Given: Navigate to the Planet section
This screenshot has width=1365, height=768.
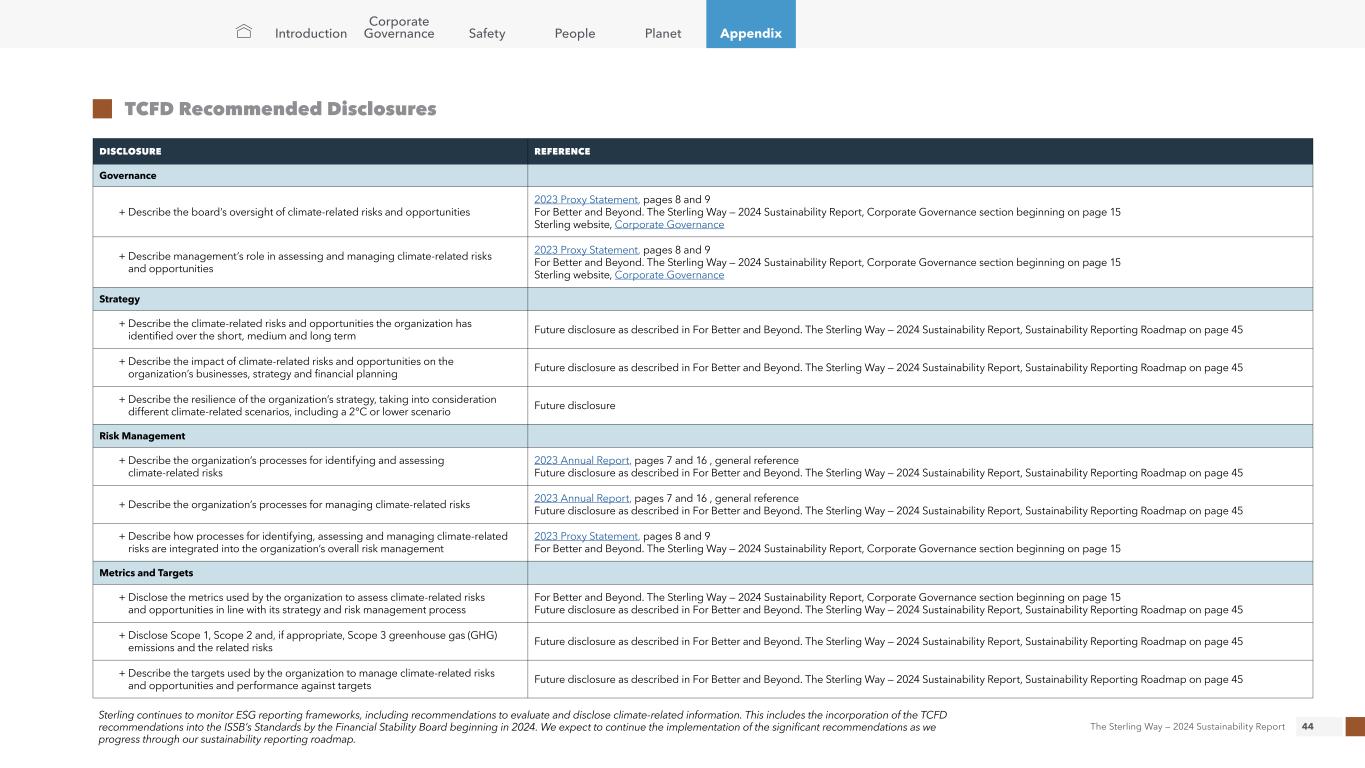Looking at the screenshot, I should pos(663,33).
